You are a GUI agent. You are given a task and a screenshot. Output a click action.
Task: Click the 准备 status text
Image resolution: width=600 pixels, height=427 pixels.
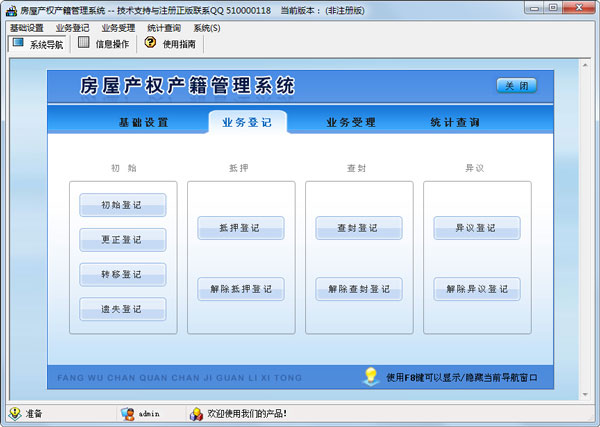point(34,413)
